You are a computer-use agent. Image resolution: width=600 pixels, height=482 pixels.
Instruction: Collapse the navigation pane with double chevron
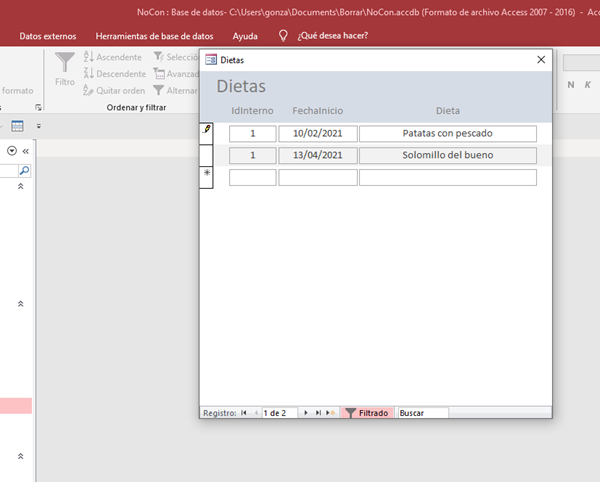coord(25,150)
